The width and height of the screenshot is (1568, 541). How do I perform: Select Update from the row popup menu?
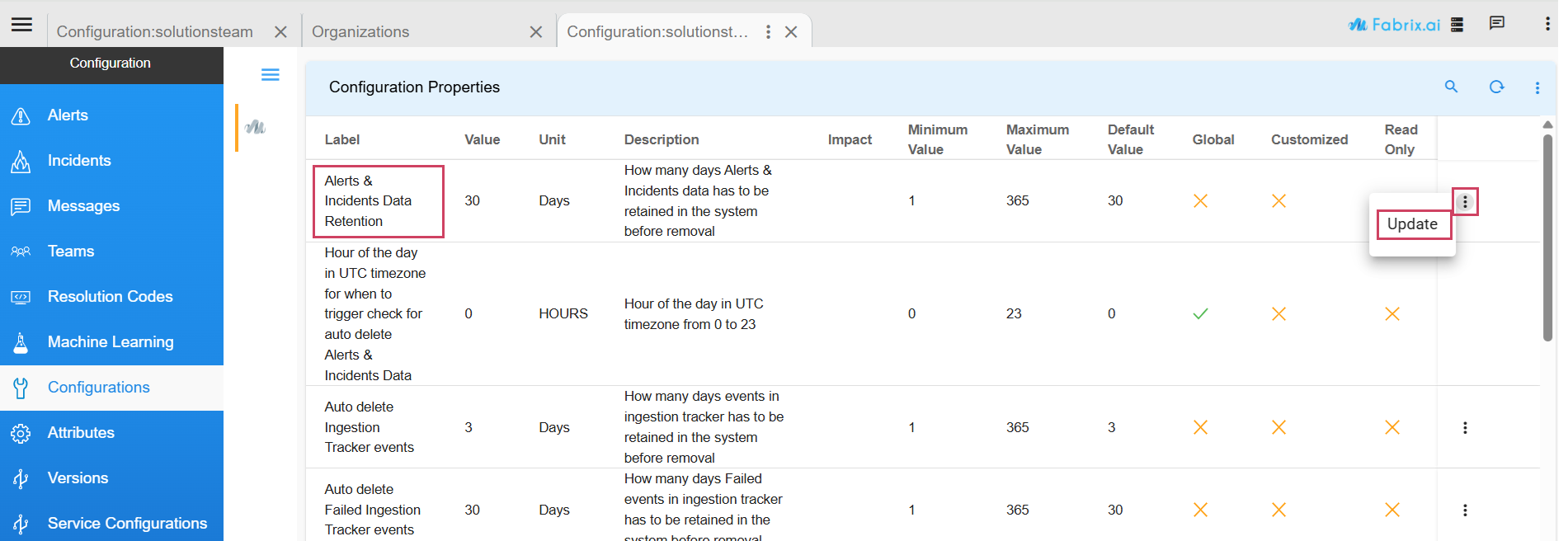1411,224
